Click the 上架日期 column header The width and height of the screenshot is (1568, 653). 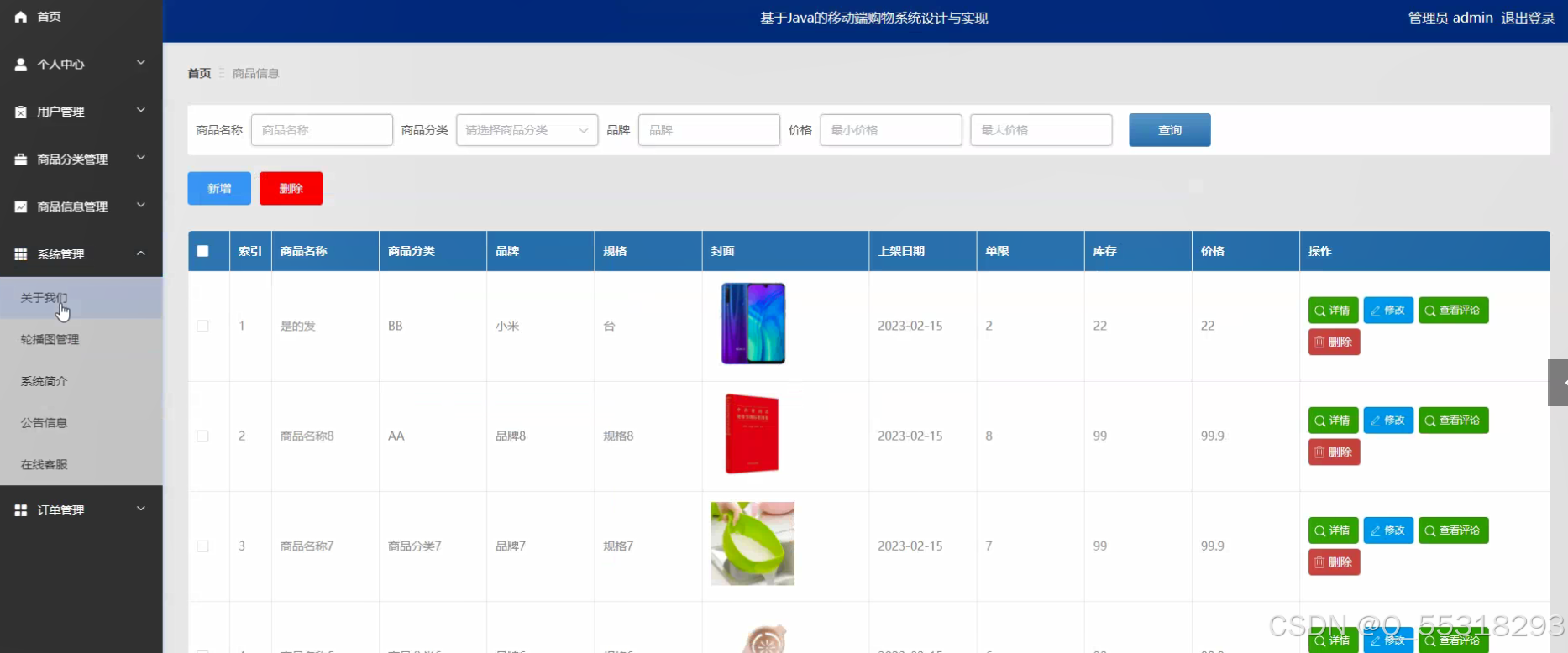point(901,251)
